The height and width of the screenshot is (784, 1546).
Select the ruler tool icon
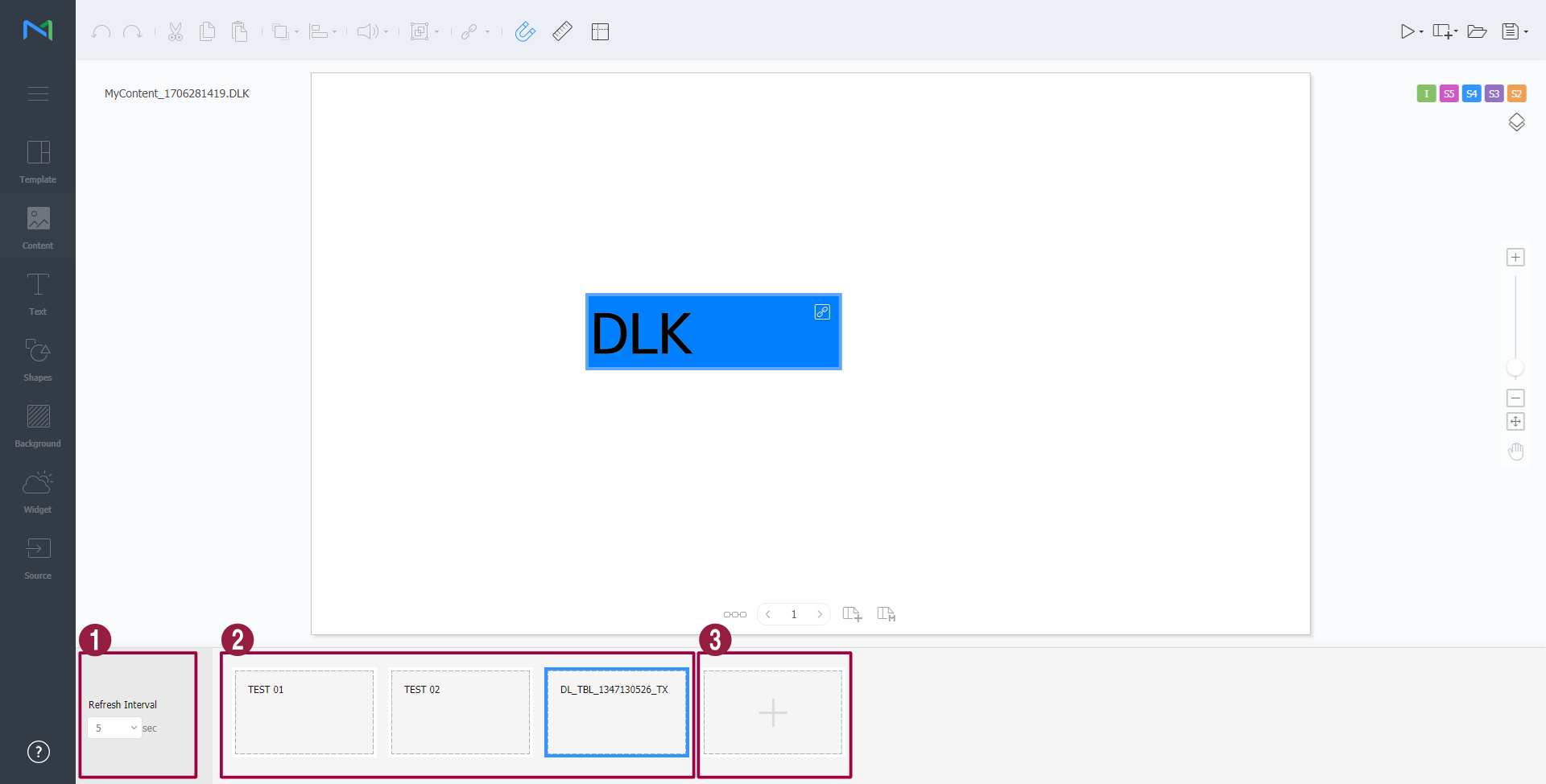tap(562, 32)
